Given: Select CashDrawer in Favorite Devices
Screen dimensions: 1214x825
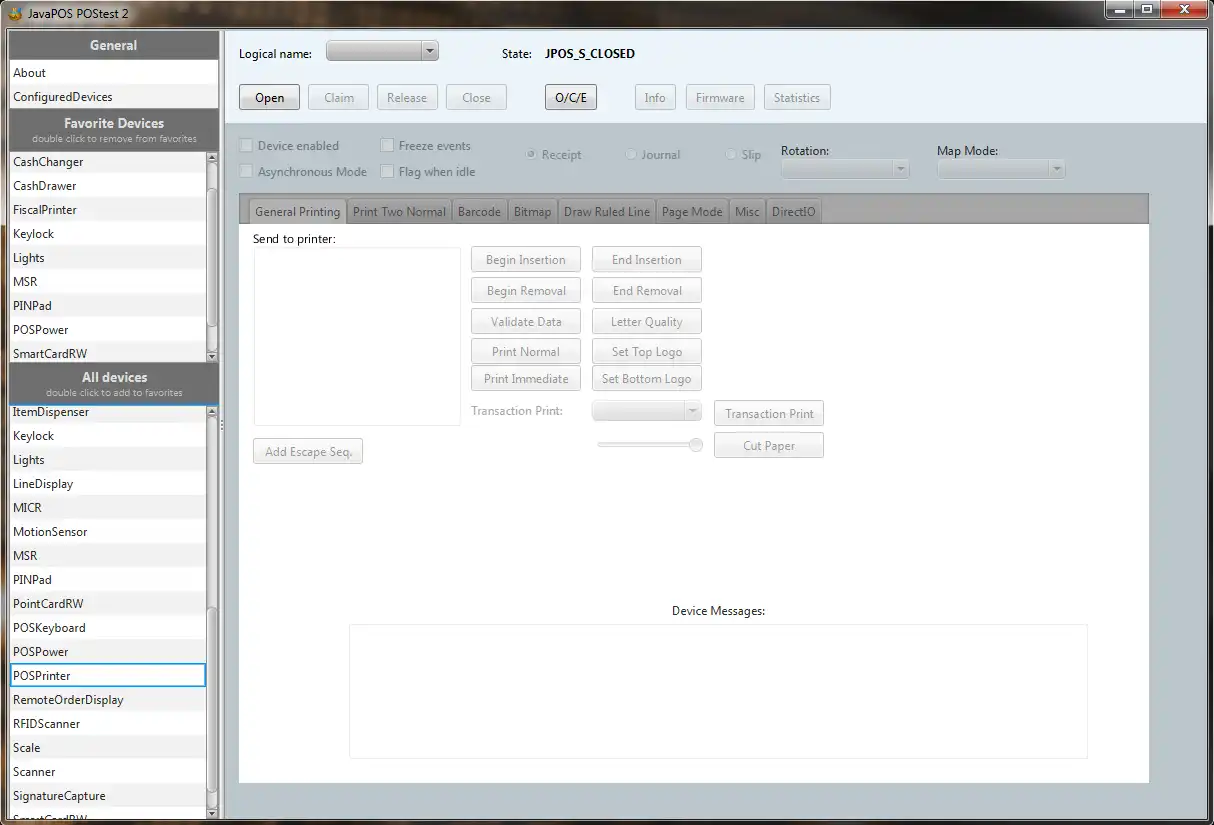Looking at the screenshot, I should tap(107, 186).
